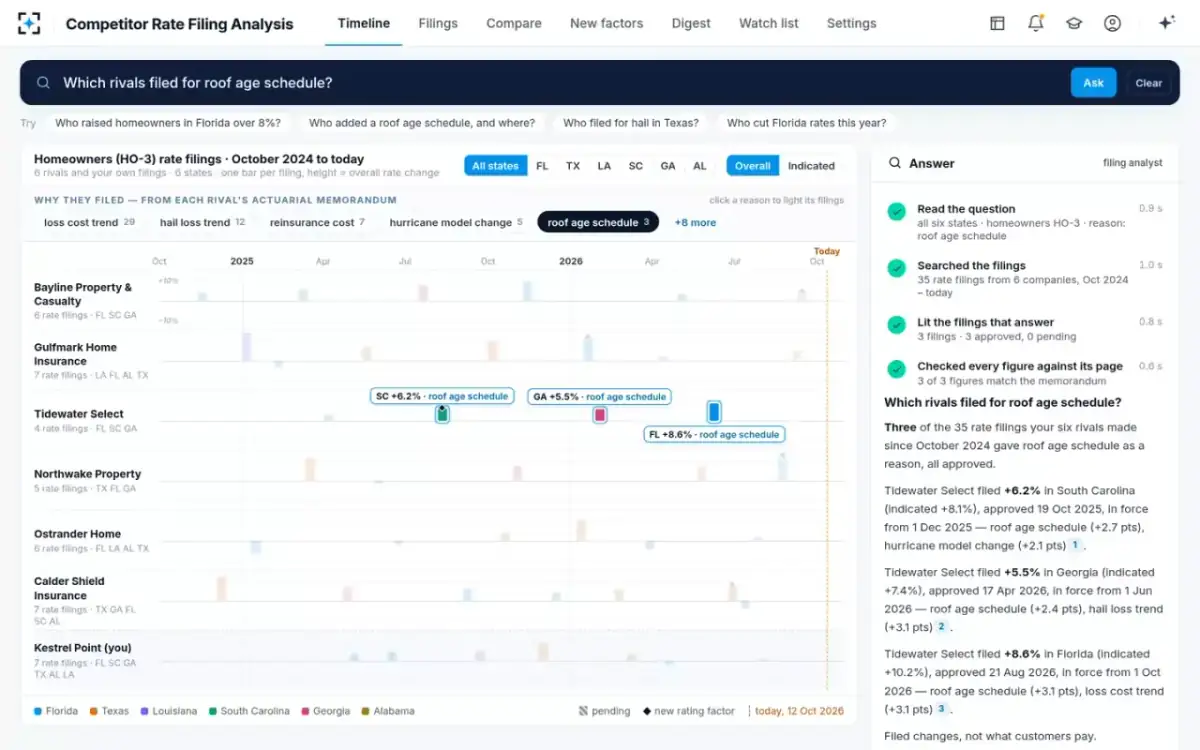Click into the question search field

(x=560, y=83)
